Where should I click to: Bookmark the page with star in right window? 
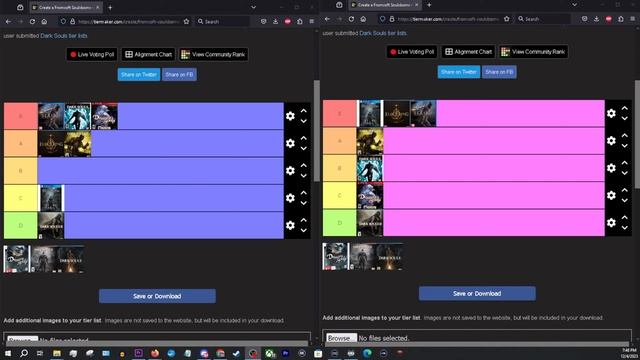(x=507, y=19)
